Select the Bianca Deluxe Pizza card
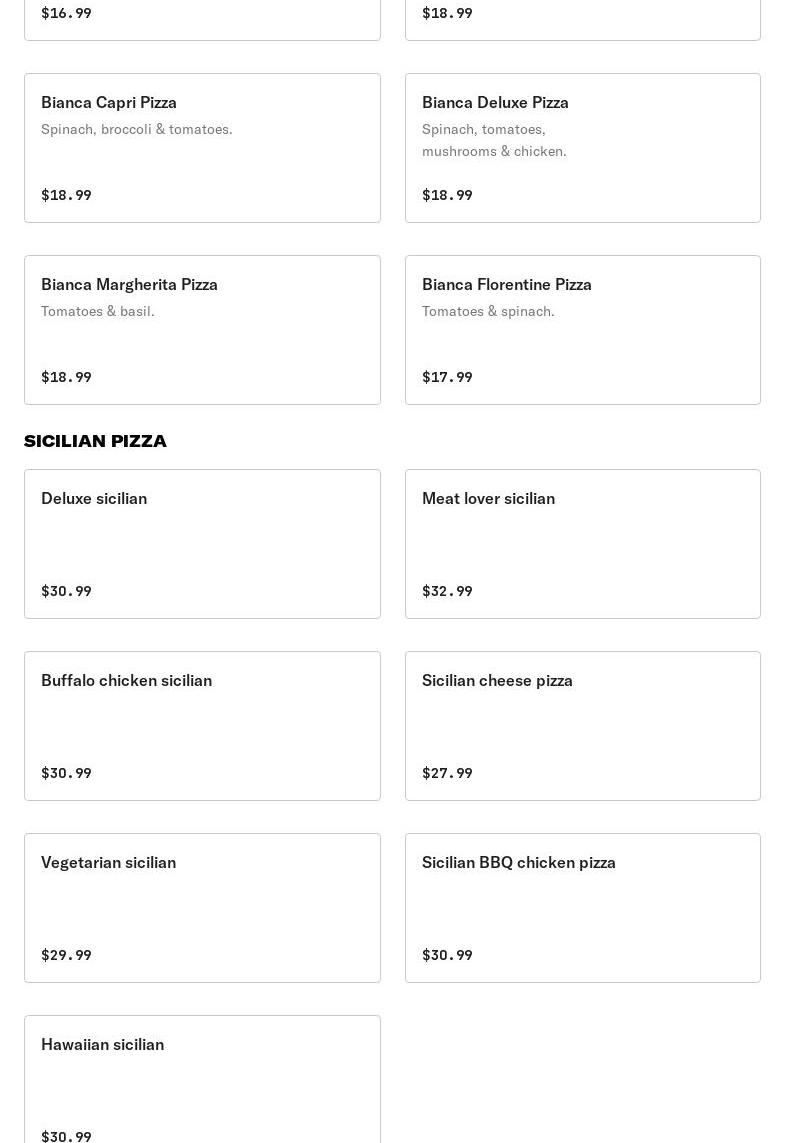 click(x=582, y=148)
